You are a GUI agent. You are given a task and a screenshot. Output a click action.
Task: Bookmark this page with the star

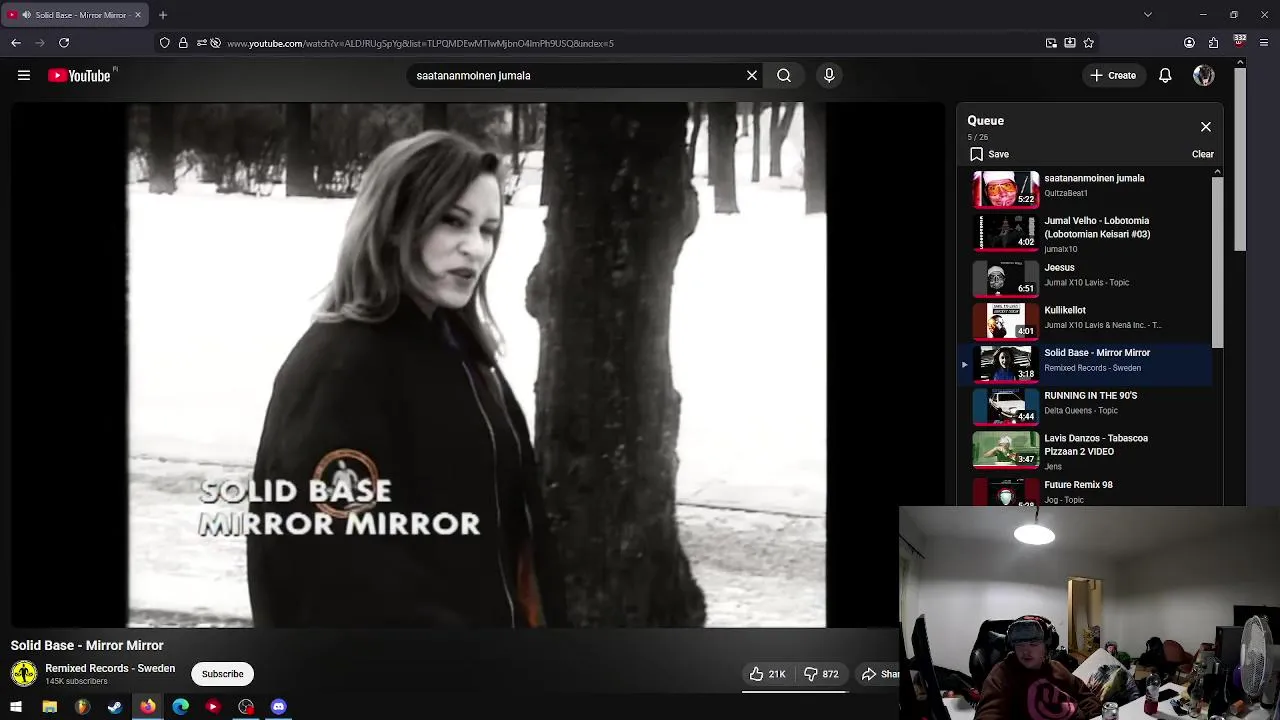click(x=1089, y=43)
